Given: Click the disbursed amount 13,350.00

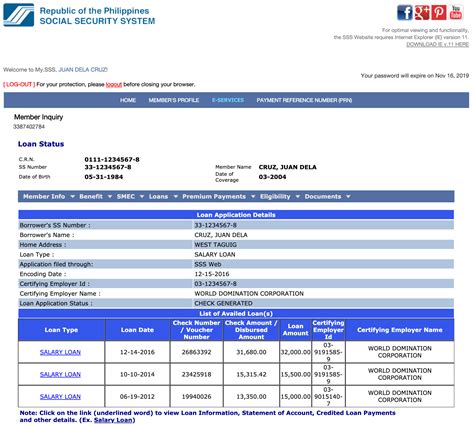Looking at the screenshot, I should 251,397.
